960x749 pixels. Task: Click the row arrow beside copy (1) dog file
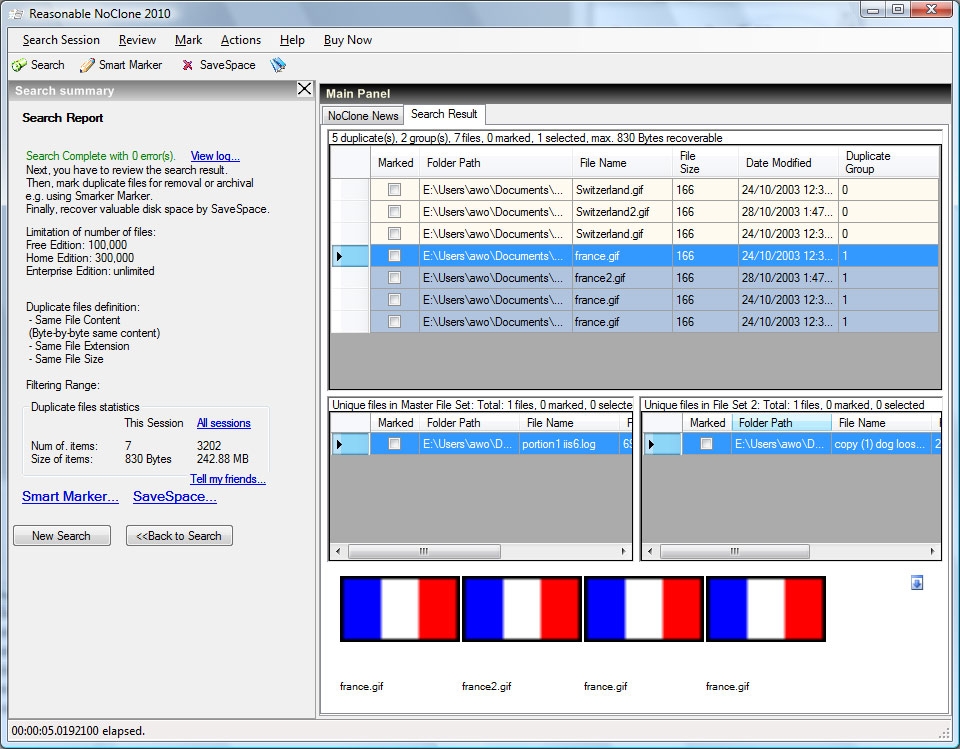pyautogui.click(x=651, y=444)
